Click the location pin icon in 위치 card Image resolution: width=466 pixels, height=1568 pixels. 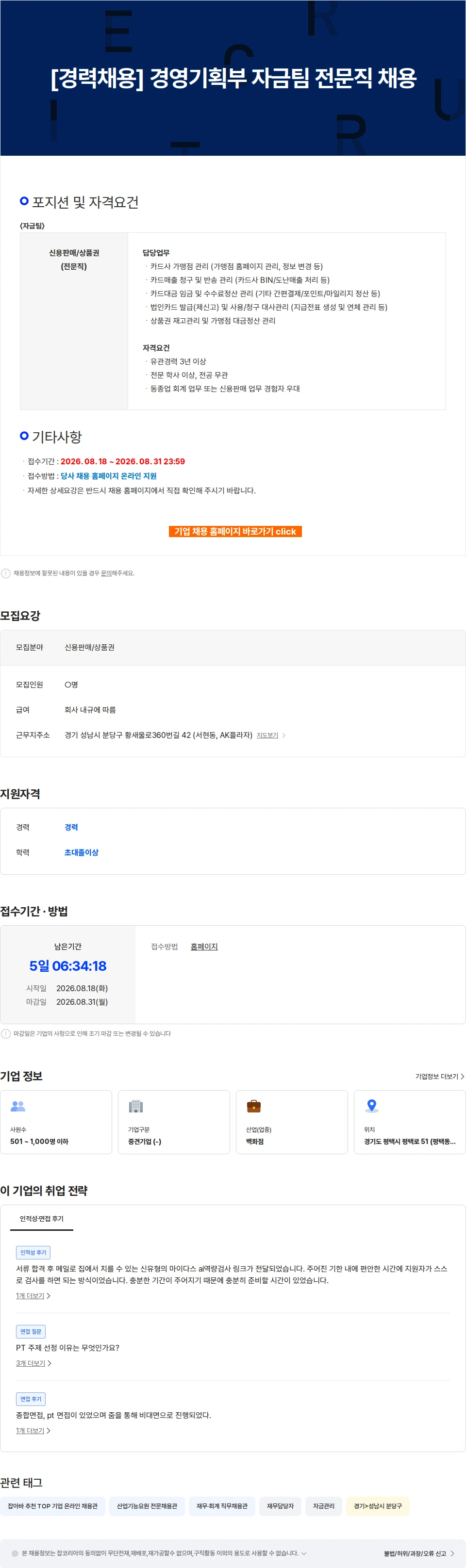(x=371, y=1106)
